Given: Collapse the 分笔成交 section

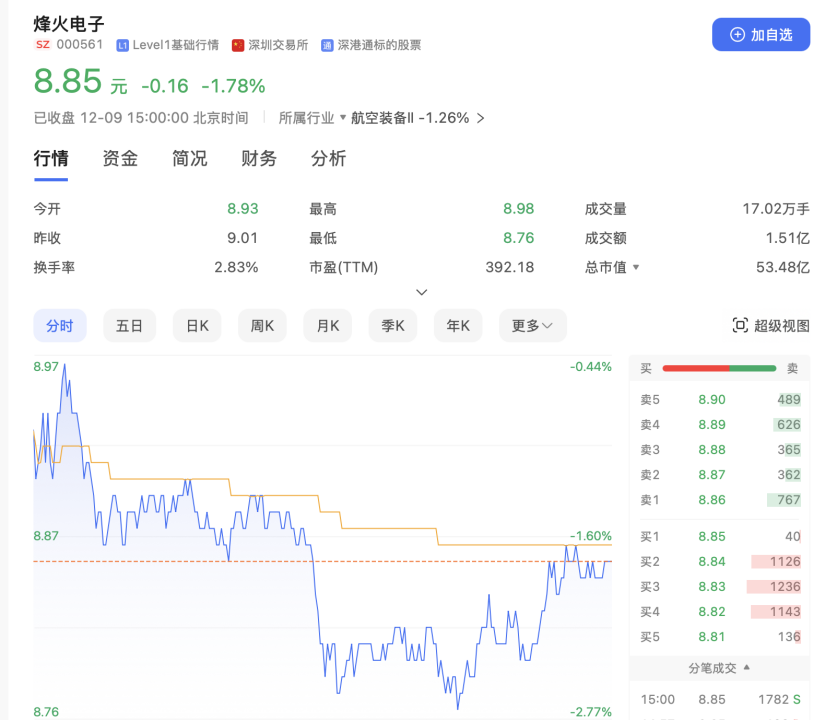Looking at the screenshot, I should tap(747, 667).
